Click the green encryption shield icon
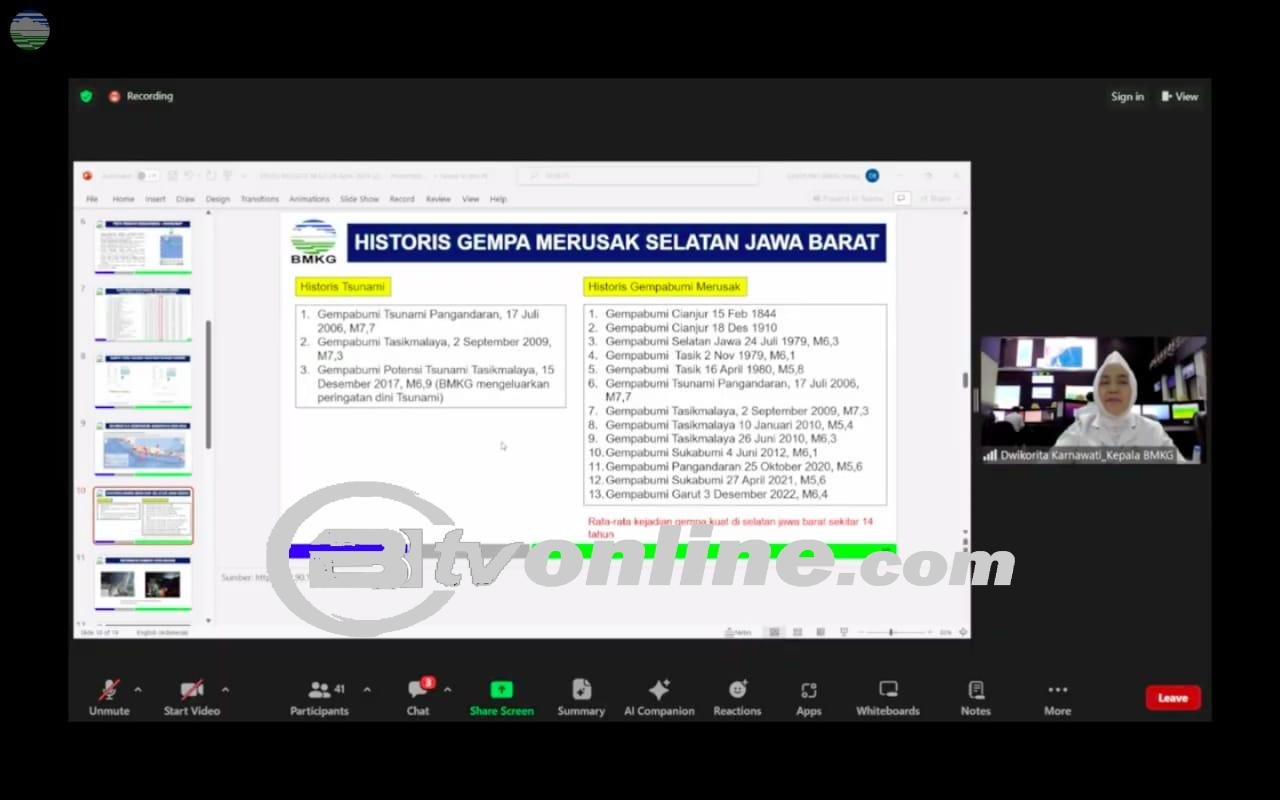Viewport: 1280px width, 800px height. (x=86, y=96)
